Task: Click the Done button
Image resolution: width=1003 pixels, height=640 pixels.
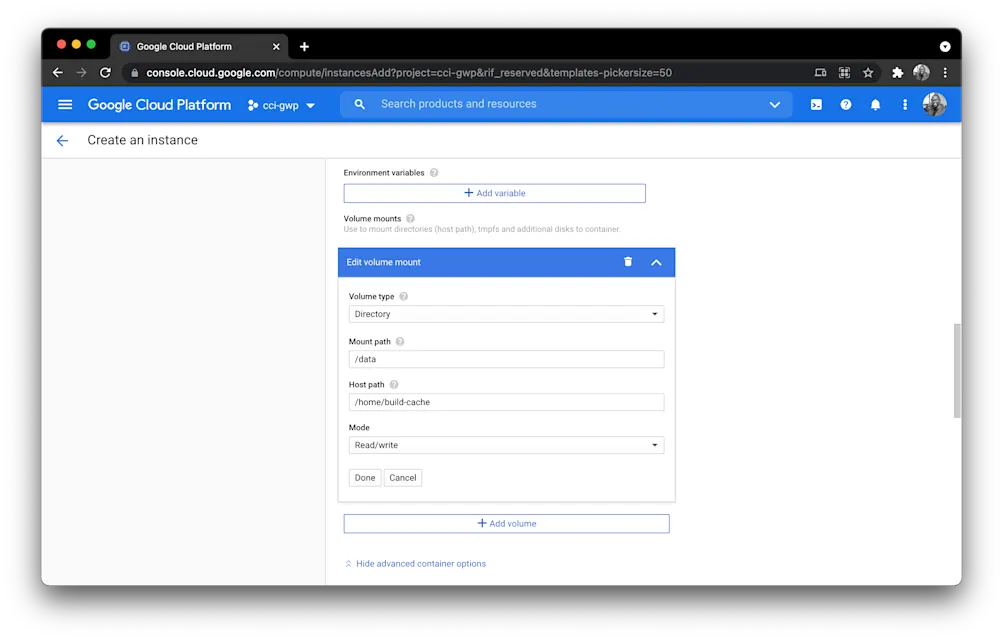Action: coord(364,477)
